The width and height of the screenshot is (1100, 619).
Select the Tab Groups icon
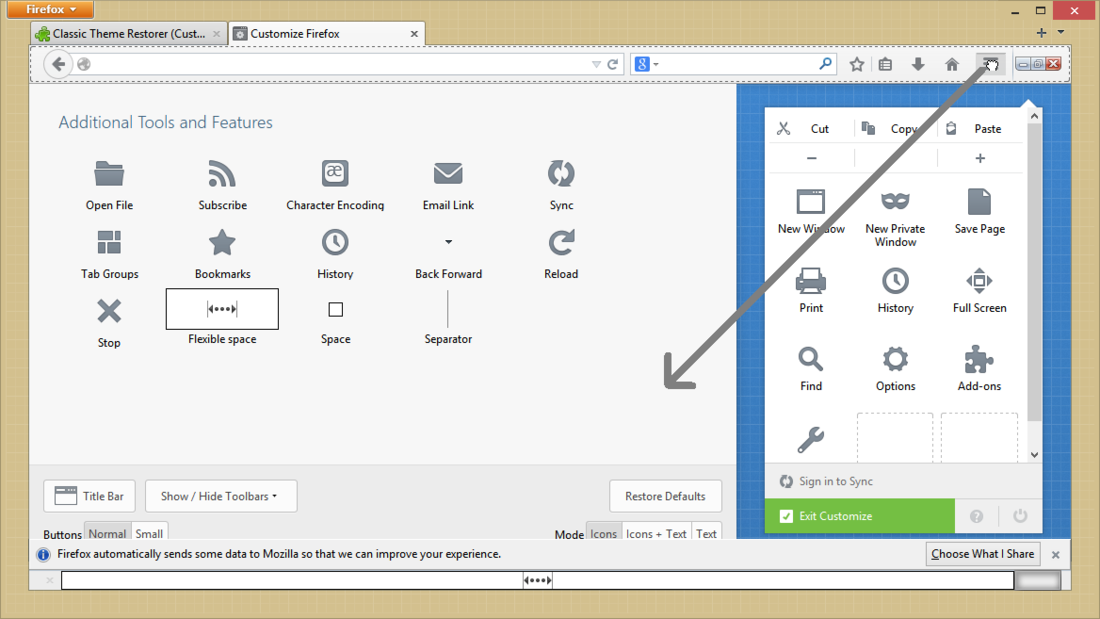coord(109,243)
